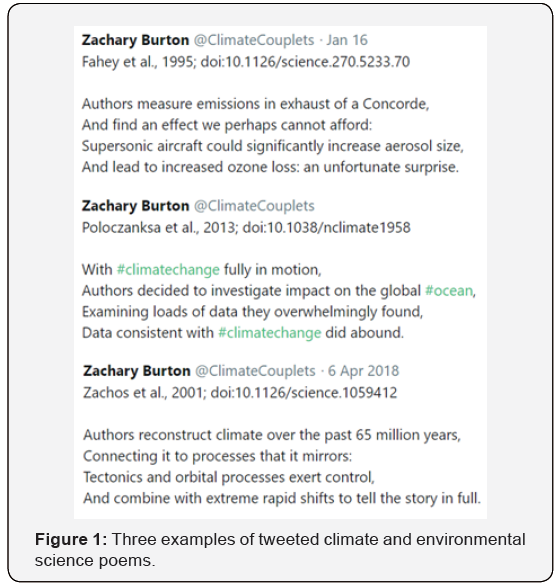The width and height of the screenshot is (560, 586).
Task: Open the Zachos et al. 2001 doi reference
Action: point(240,393)
